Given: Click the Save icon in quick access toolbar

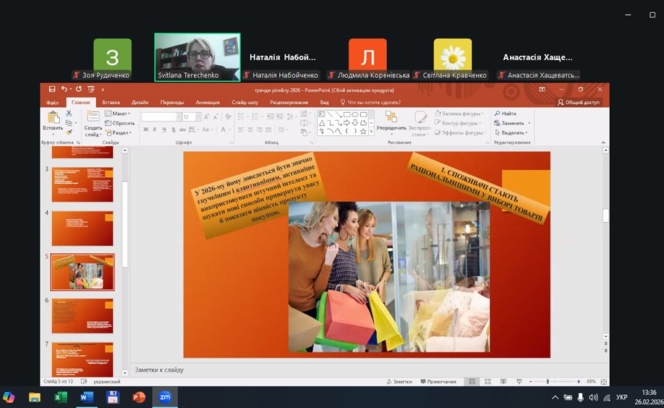Looking at the screenshot, I should point(52,89).
